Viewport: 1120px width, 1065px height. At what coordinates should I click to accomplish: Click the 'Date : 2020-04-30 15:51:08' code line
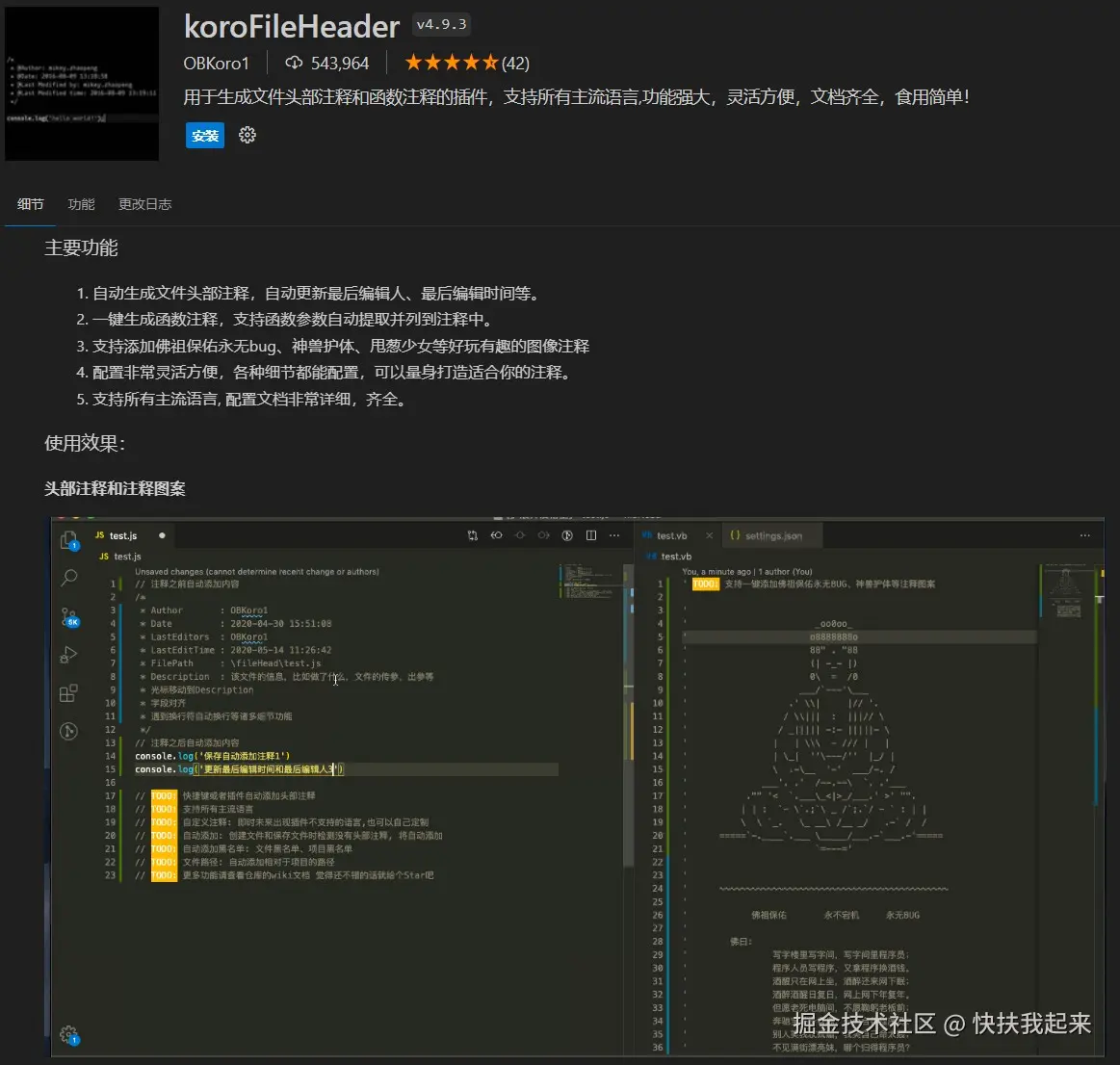[x=236, y=624]
